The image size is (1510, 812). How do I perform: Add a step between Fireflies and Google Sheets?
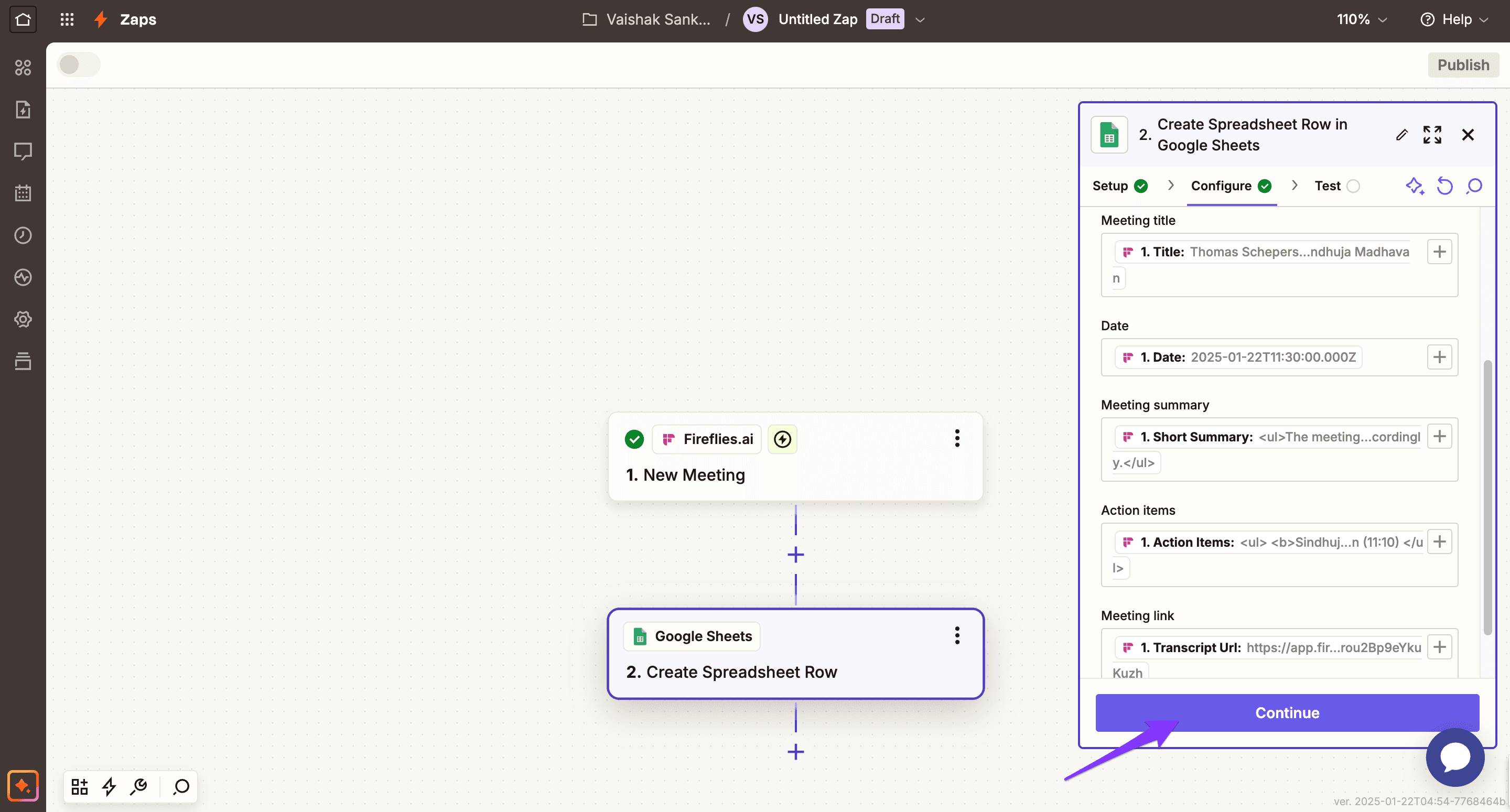795,554
